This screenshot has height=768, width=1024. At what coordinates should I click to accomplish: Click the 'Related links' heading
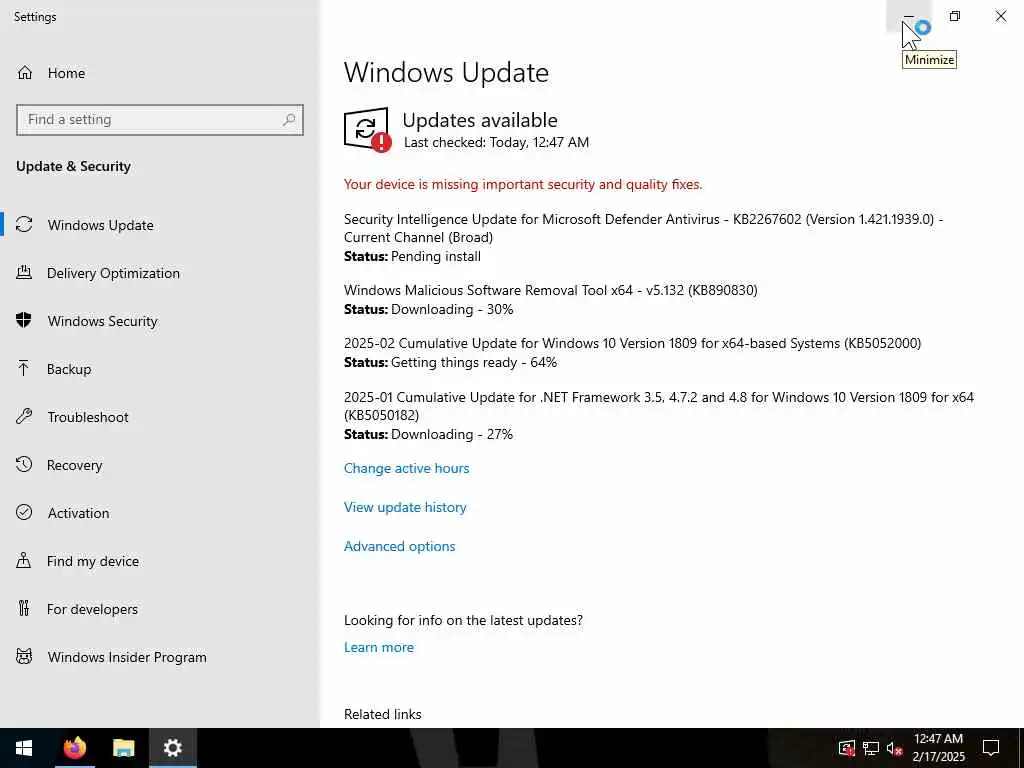(x=383, y=714)
